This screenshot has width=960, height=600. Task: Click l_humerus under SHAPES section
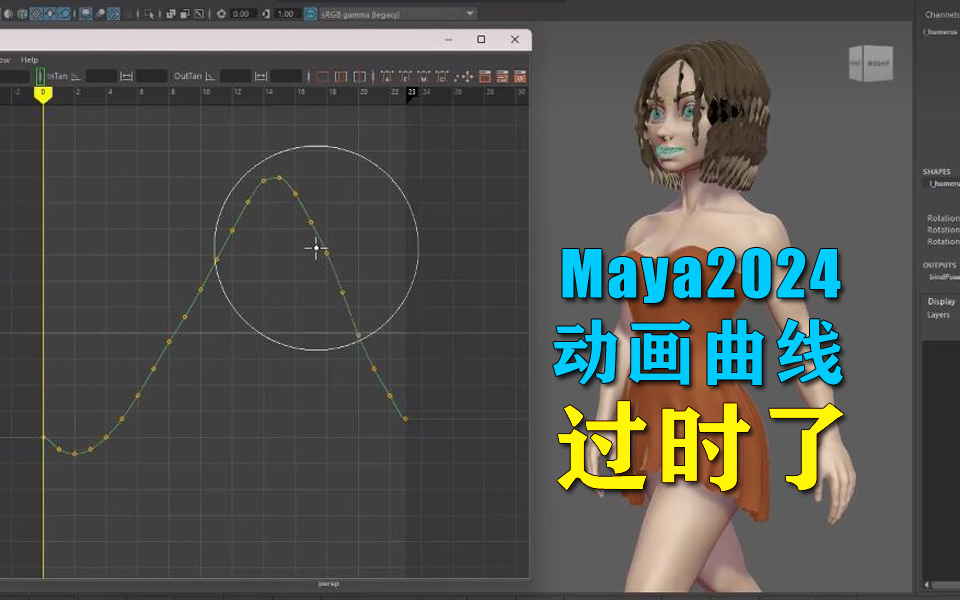944,184
